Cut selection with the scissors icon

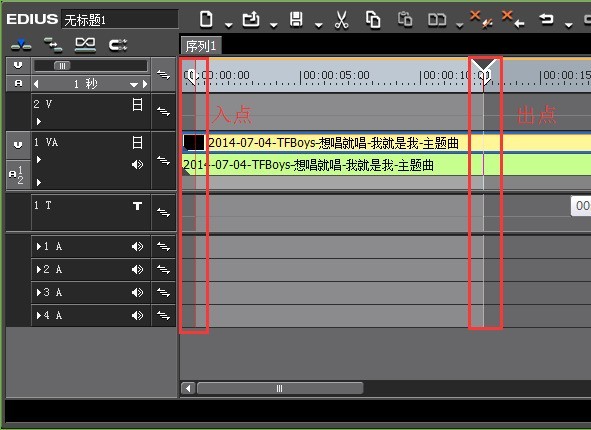pos(341,20)
